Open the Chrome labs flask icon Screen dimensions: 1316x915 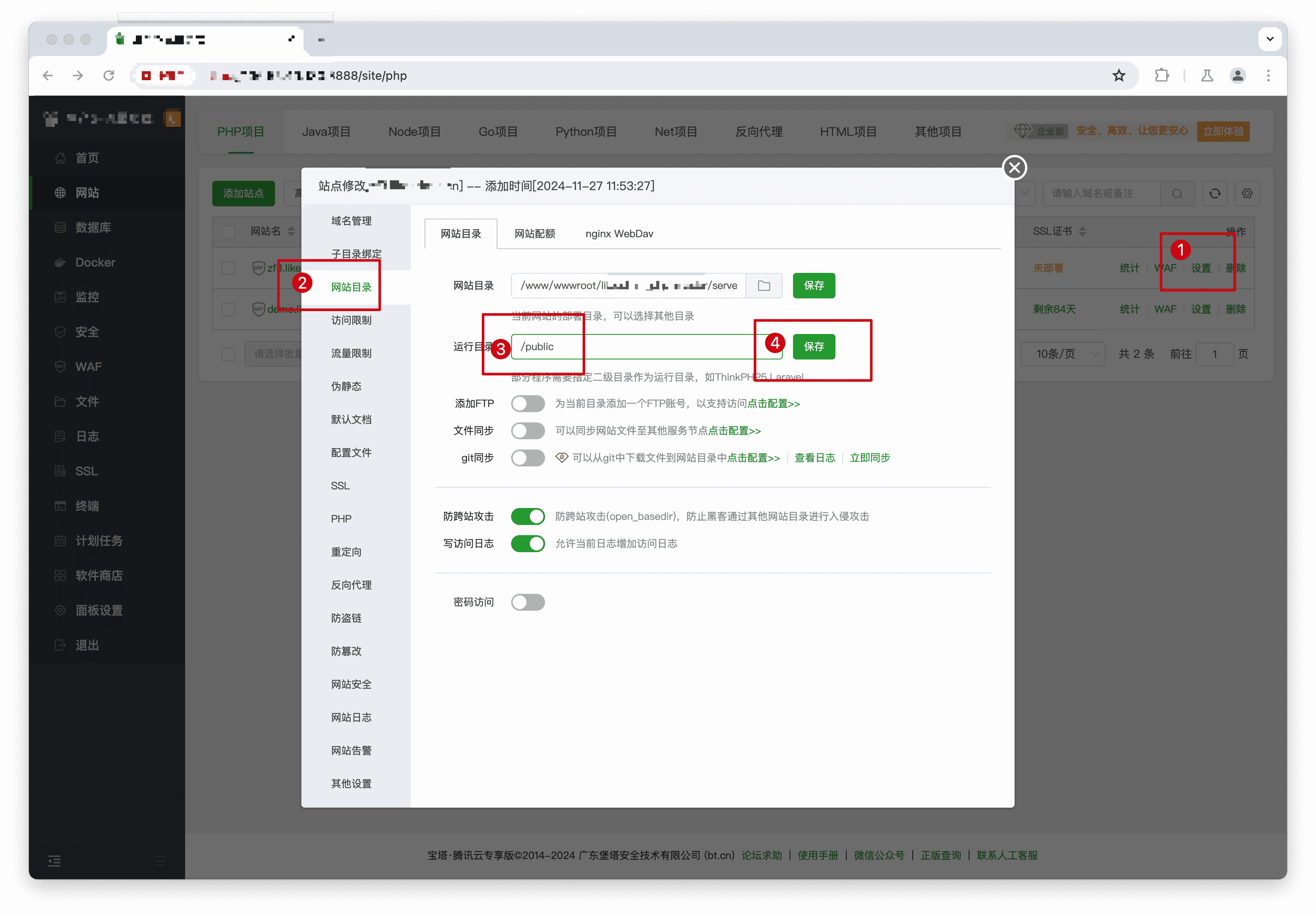1207,76
